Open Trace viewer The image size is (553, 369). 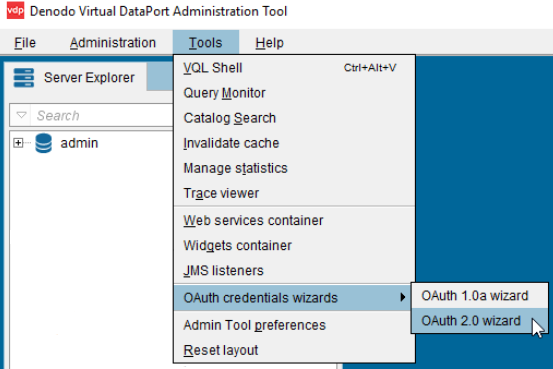point(294,193)
